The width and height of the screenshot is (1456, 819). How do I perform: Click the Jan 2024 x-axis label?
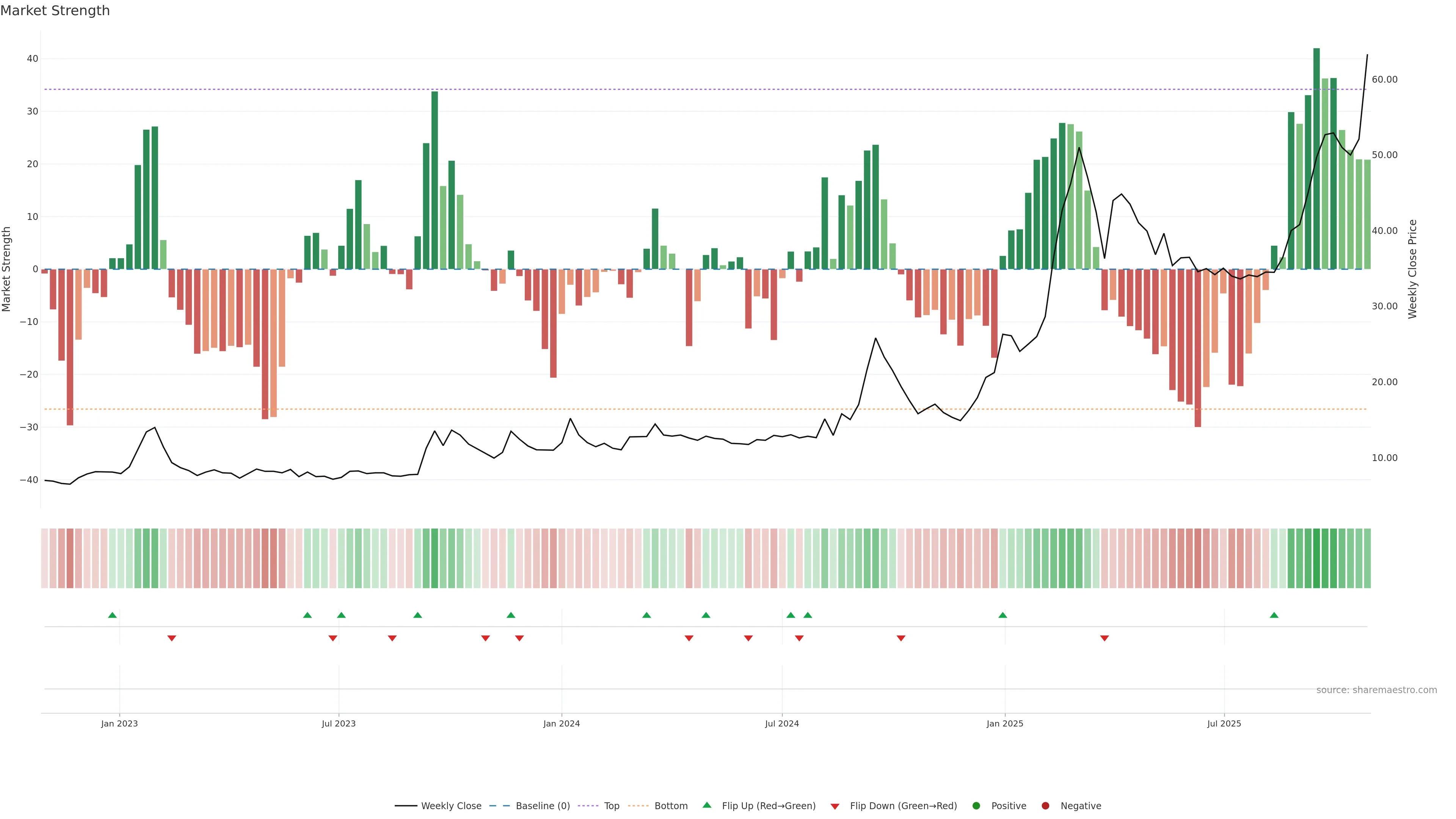coord(561,723)
